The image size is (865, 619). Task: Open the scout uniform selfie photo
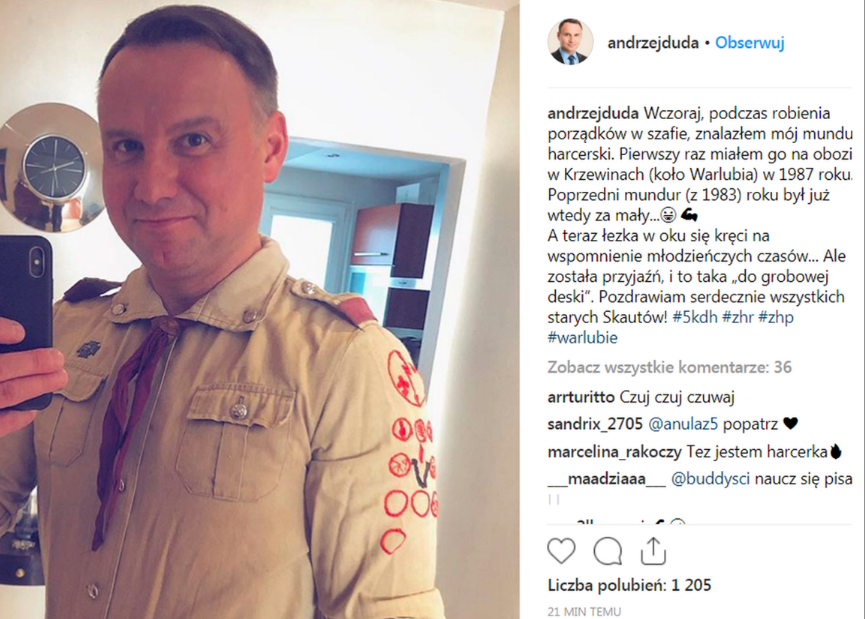pyautogui.click(x=259, y=310)
